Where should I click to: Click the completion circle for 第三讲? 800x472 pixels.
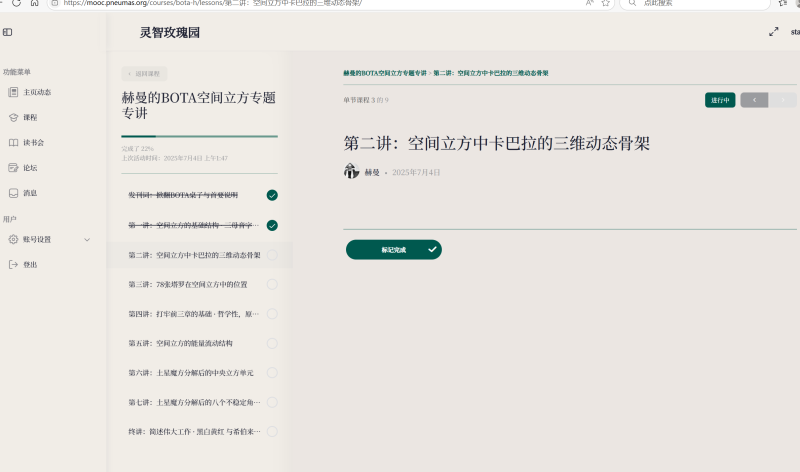click(x=272, y=284)
